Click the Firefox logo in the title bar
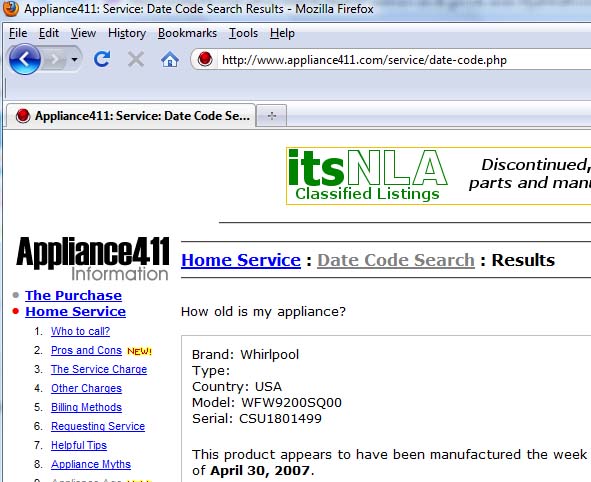The width and height of the screenshot is (591, 482). click(10, 8)
